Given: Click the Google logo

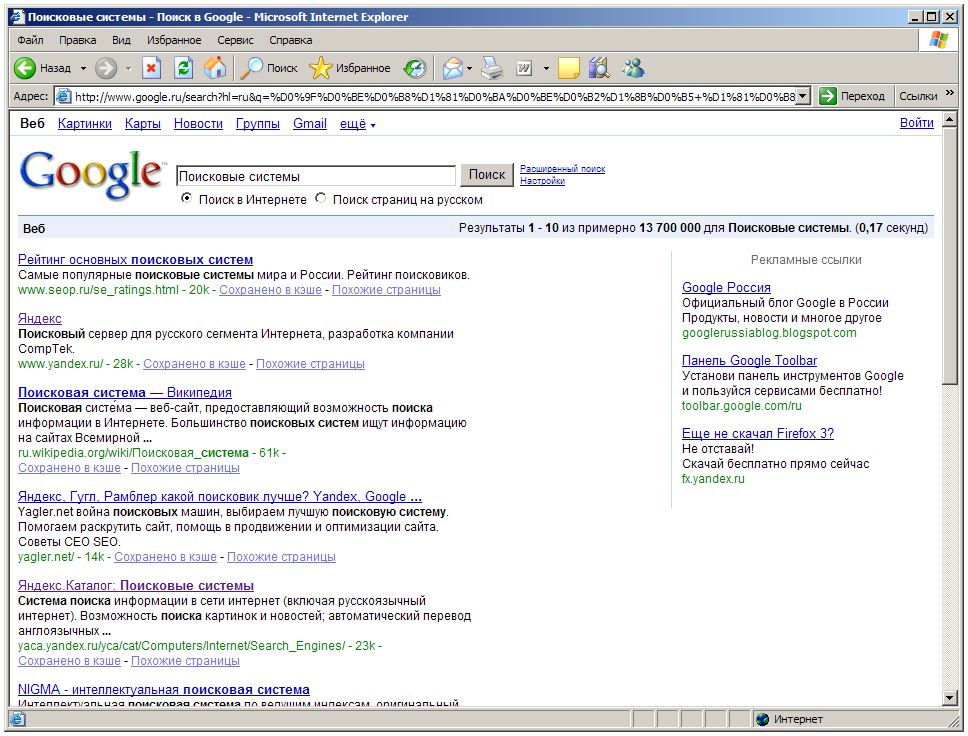Looking at the screenshot, I should coord(93,175).
